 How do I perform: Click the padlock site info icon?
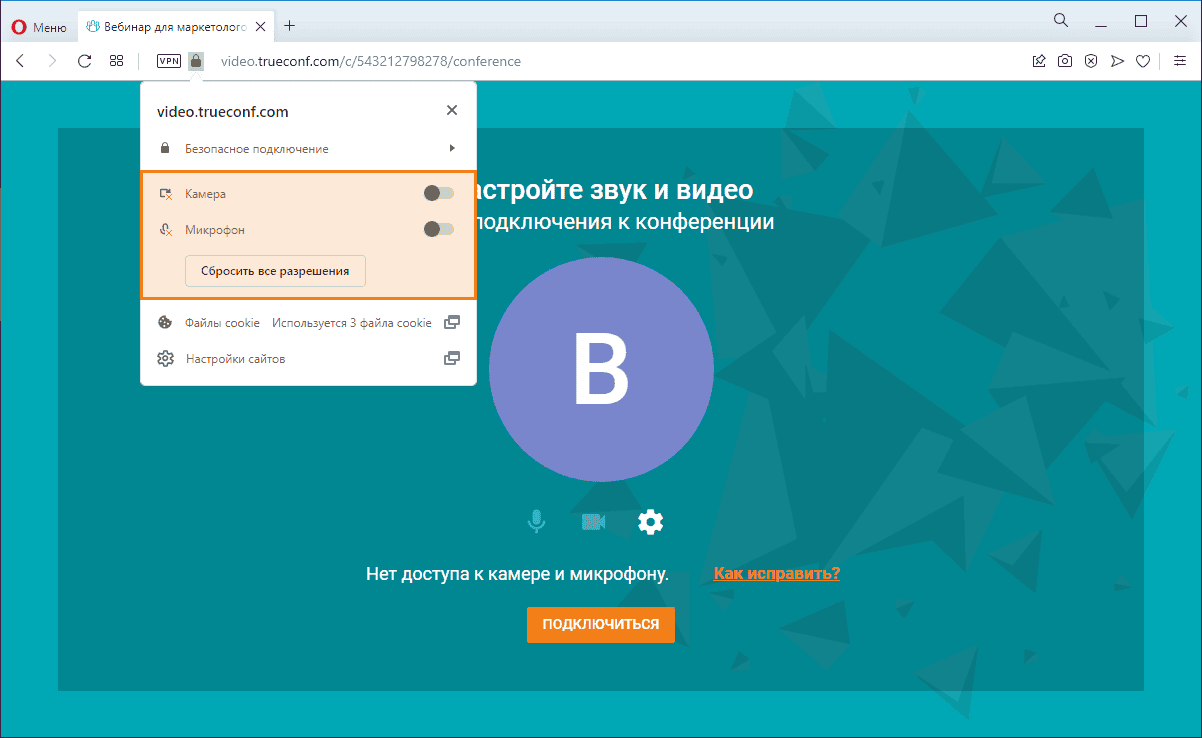tap(196, 61)
